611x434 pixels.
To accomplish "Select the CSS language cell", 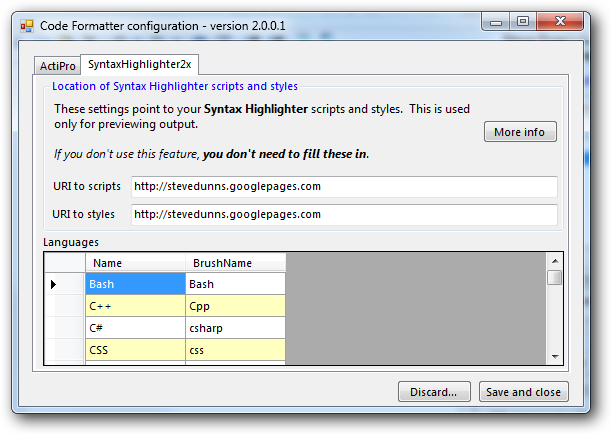I will point(135,349).
